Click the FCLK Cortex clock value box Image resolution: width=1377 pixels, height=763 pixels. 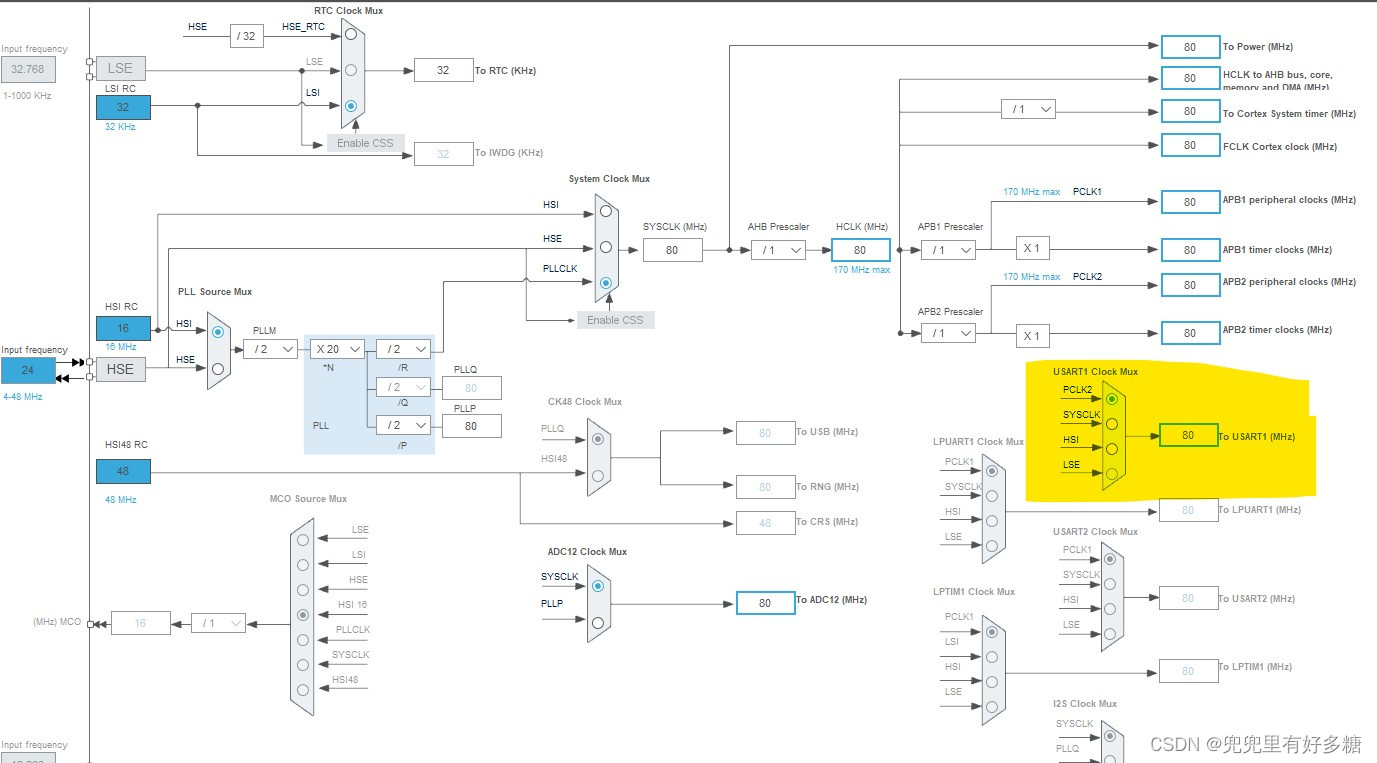tap(1190, 145)
